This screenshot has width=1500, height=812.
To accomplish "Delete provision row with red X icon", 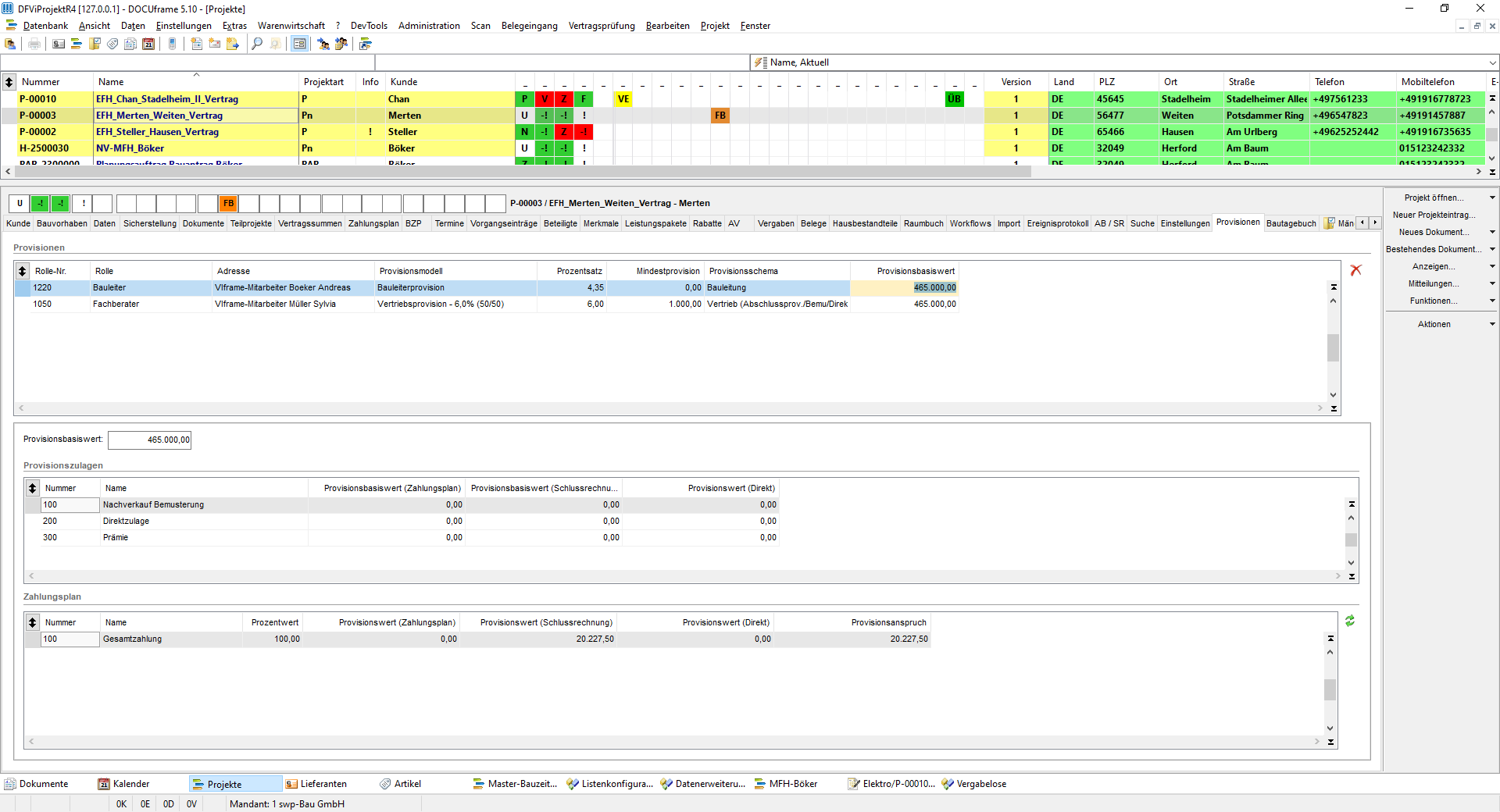I will tap(1356, 270).
